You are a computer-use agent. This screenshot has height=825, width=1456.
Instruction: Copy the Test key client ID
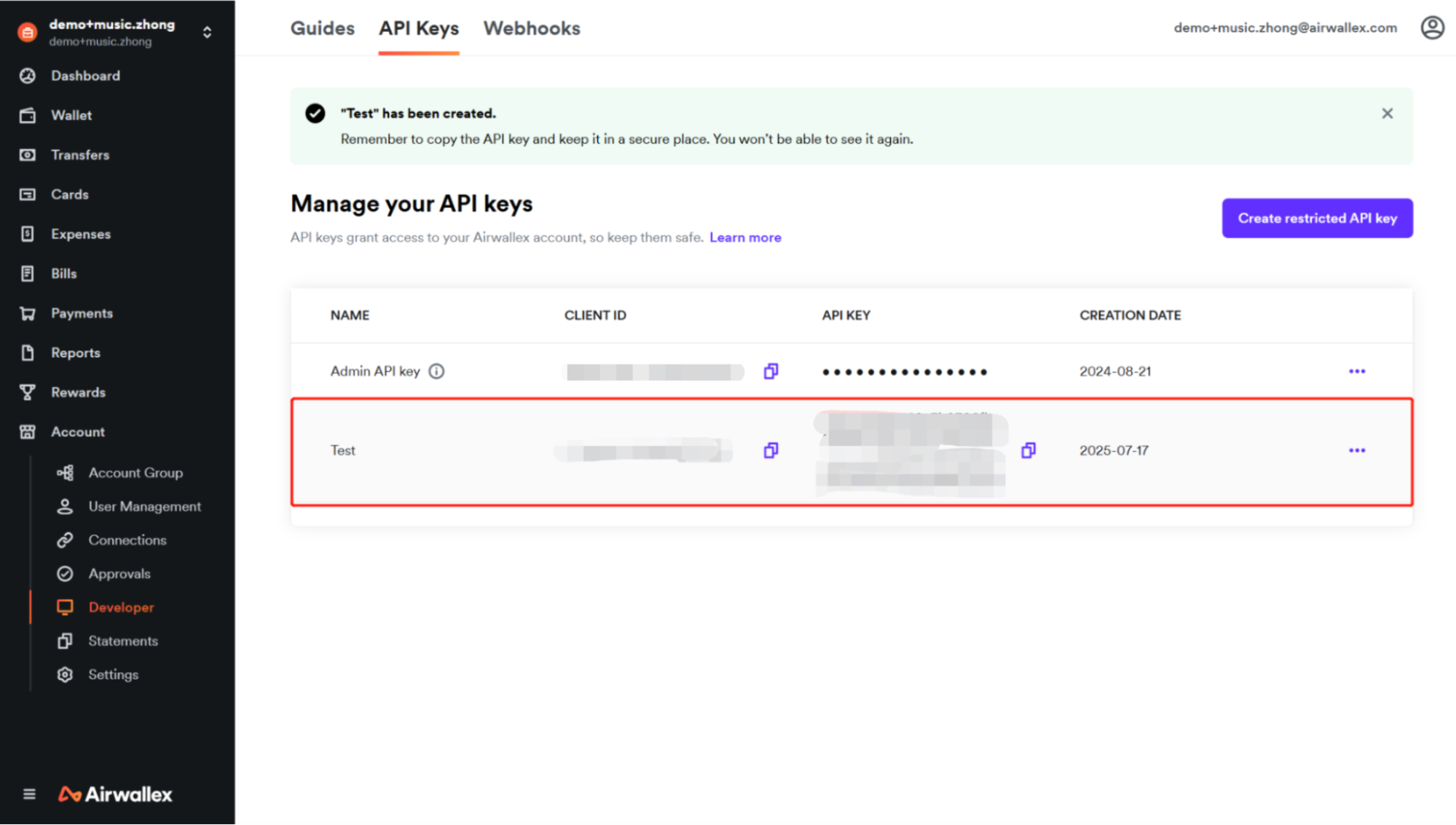(771, 450)
